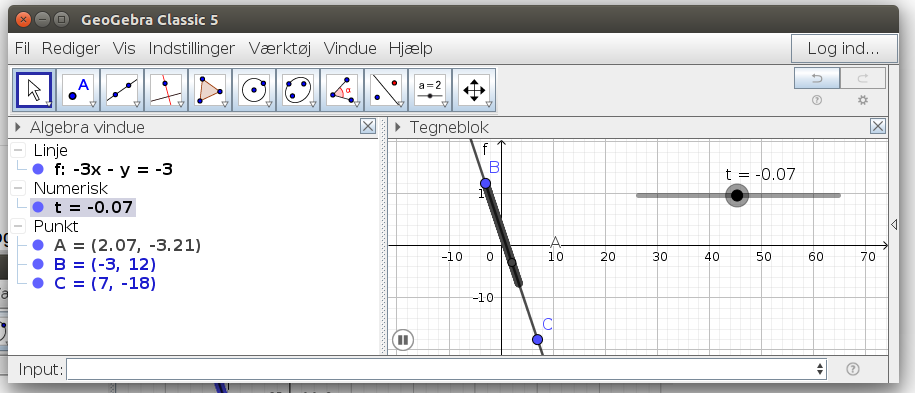Image resolution: width=915 pixels, height=393 pixels.
Task: Close the Algebra vindue panel
Action: pos(368,126)
